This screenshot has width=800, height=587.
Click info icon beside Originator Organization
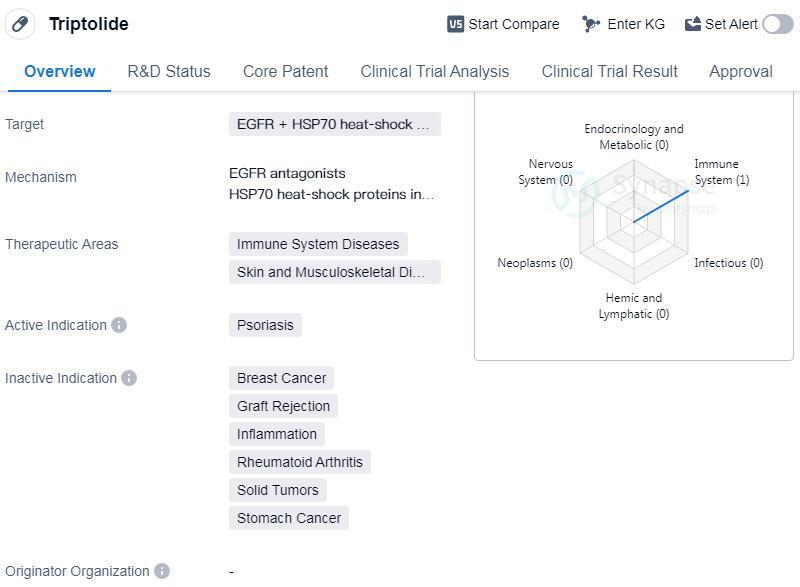click(162, 571)
